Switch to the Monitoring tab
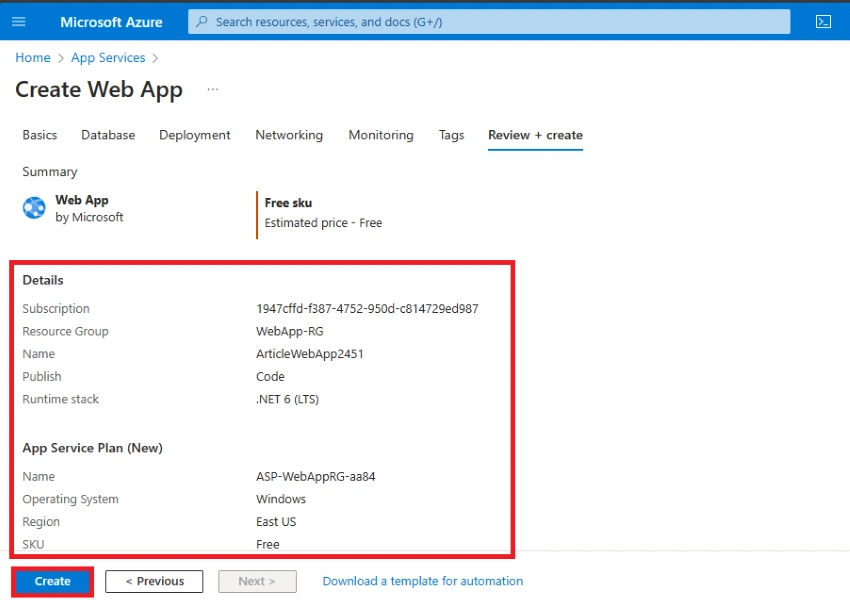Screen dimensions: 850x610 pyautogui.click(x=381, y=135)
